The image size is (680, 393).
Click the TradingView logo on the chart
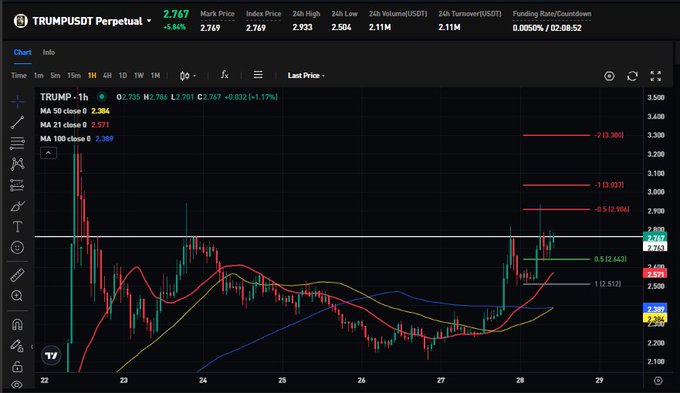(51, 356)
